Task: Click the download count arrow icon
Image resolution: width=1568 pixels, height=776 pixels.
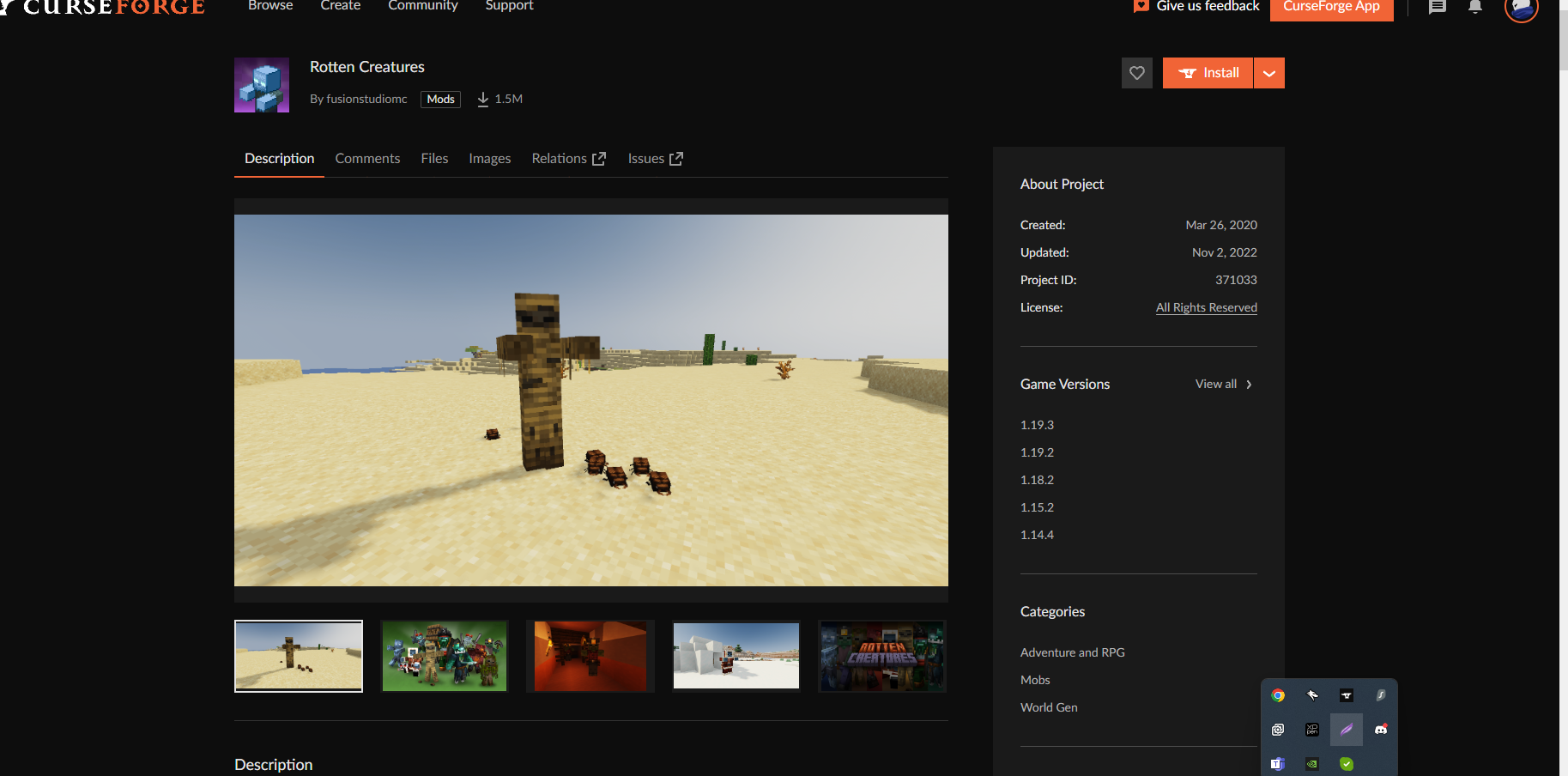Action: 483,100
